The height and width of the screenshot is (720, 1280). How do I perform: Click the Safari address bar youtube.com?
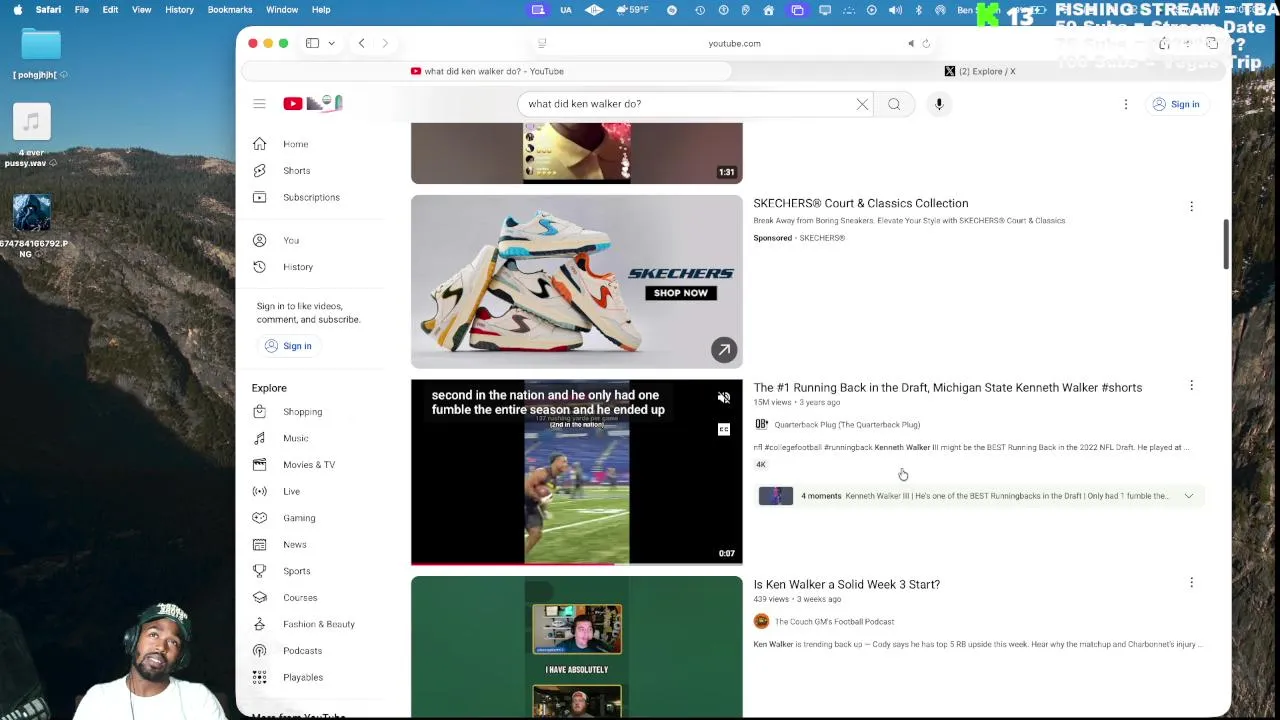[734, 43]
